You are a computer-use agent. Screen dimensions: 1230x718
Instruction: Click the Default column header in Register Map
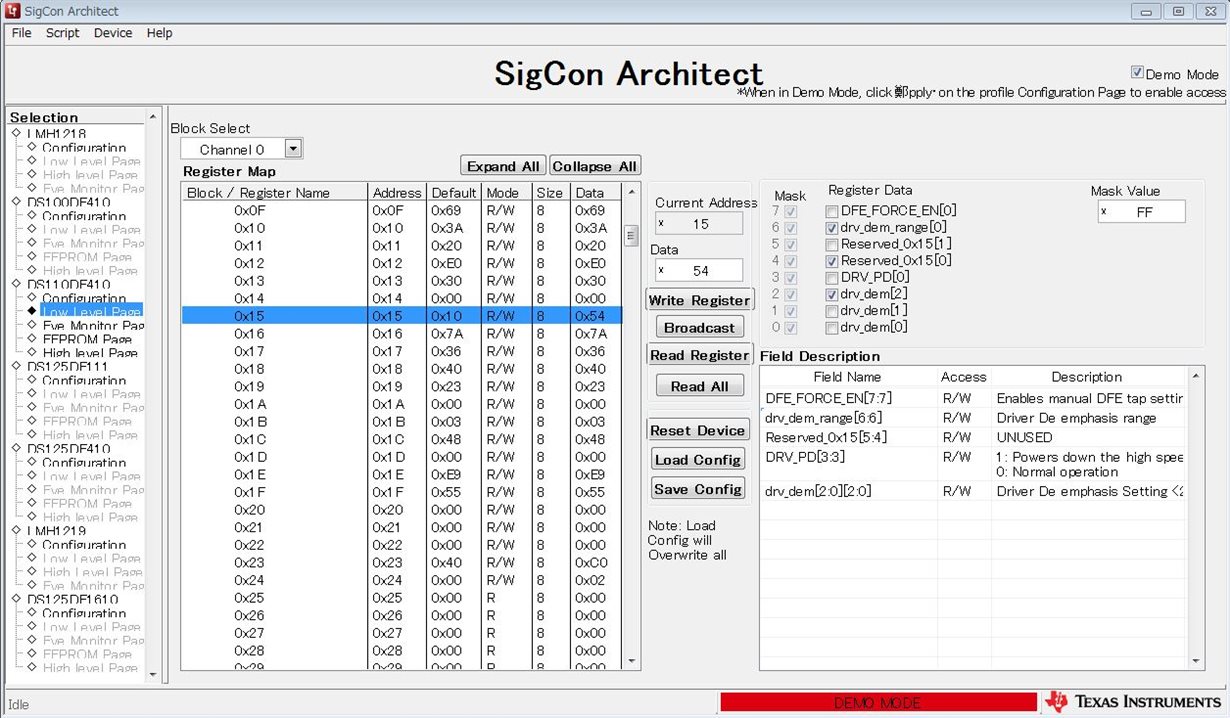click(x=454, y=193)
